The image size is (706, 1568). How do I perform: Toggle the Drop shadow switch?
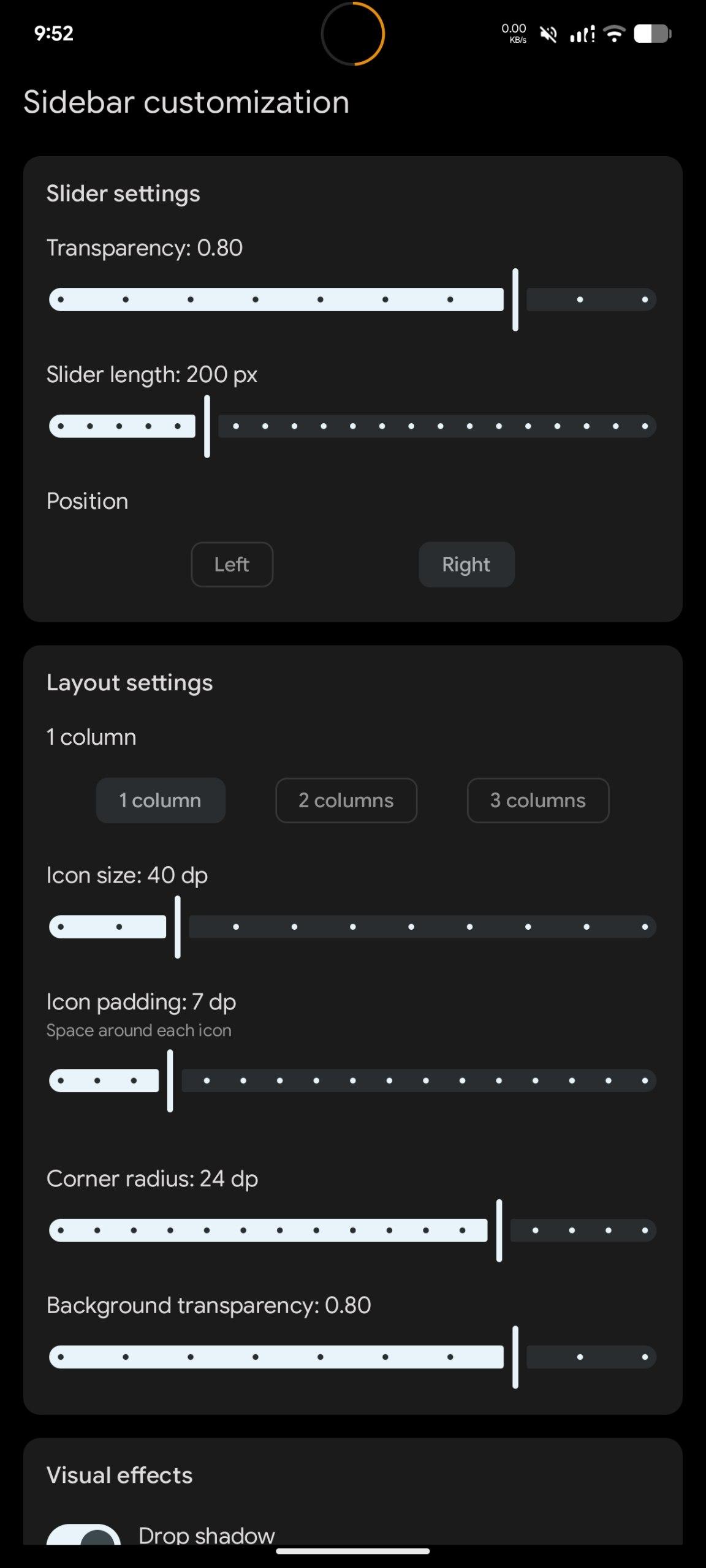click(84, 1535)
